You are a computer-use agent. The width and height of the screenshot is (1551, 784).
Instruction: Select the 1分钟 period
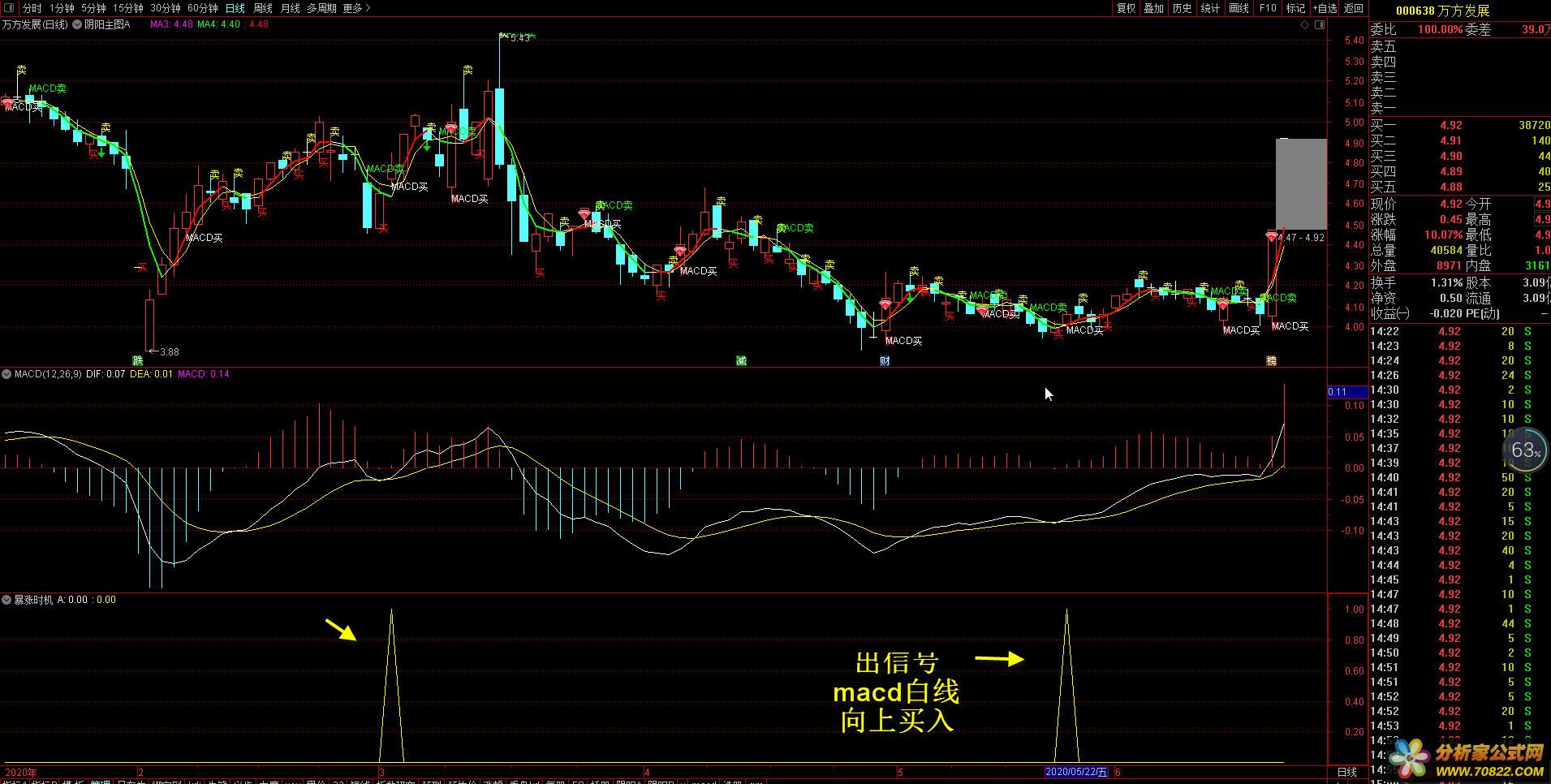click(x=62, y=8)
